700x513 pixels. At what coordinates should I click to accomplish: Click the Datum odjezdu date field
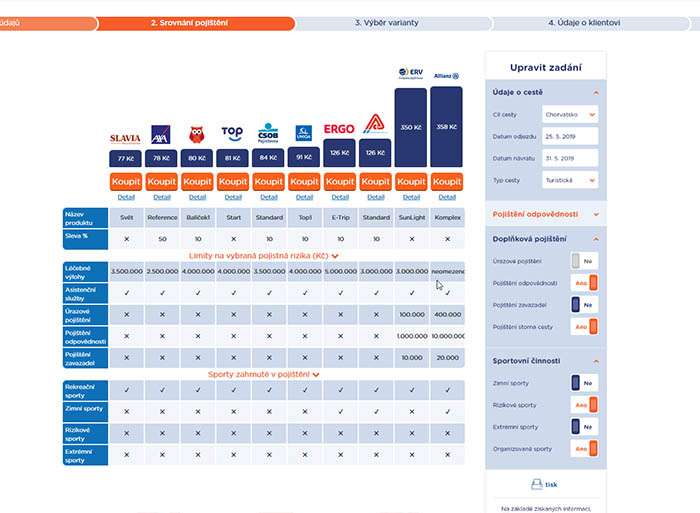click(x=569, y=137)
